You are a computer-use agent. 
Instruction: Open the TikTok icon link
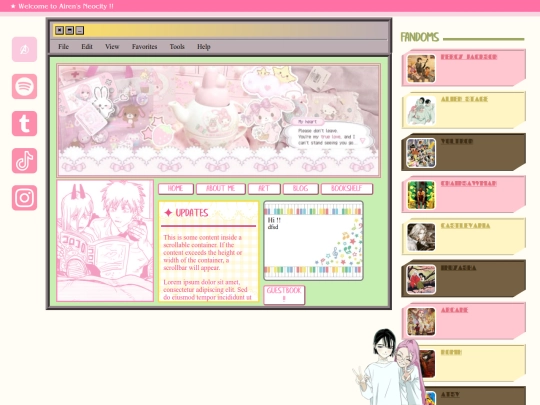coord(24,161)
